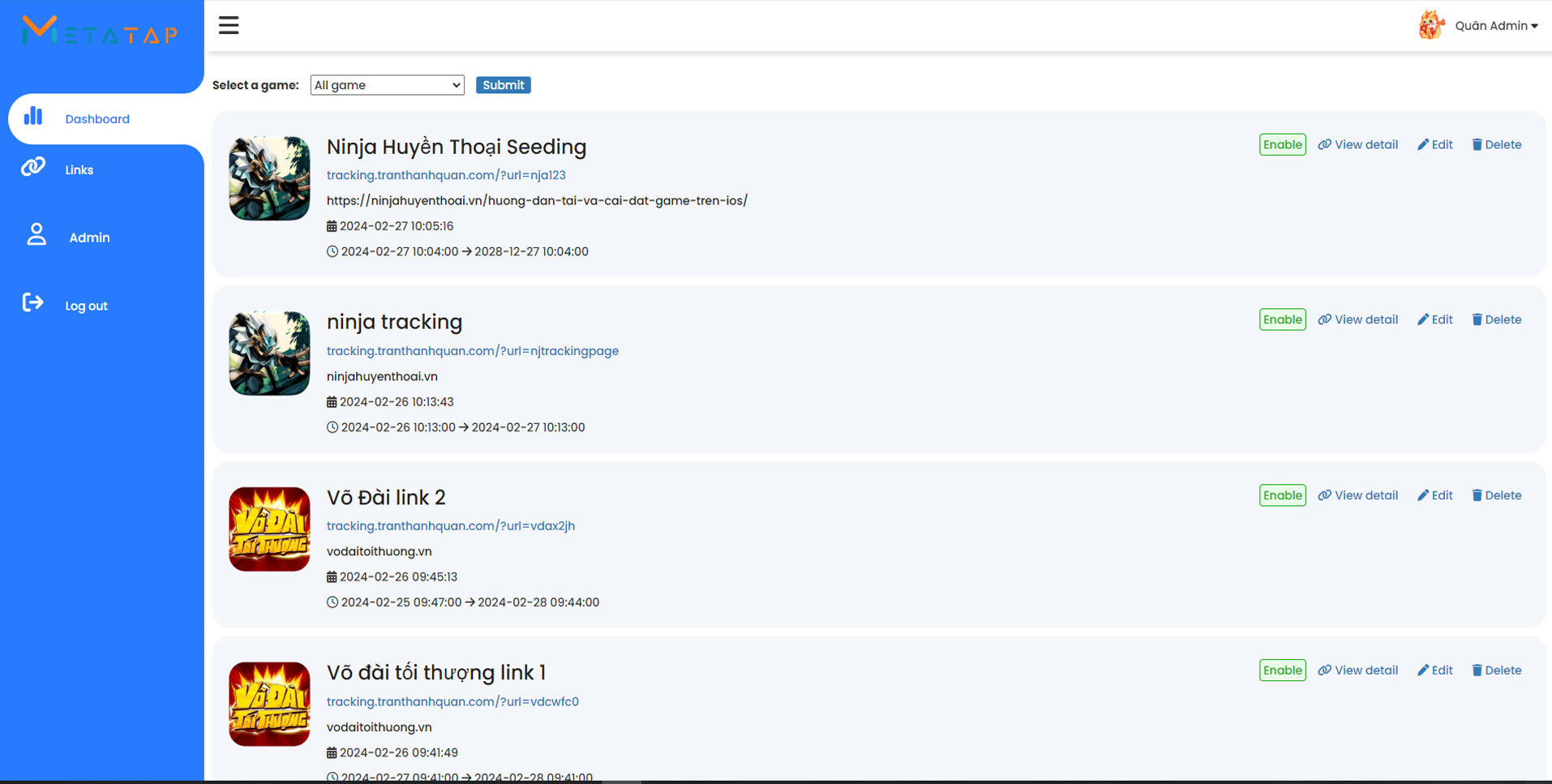
Task: Click the Admin user icon in sidebar
Action: [36, 234]
